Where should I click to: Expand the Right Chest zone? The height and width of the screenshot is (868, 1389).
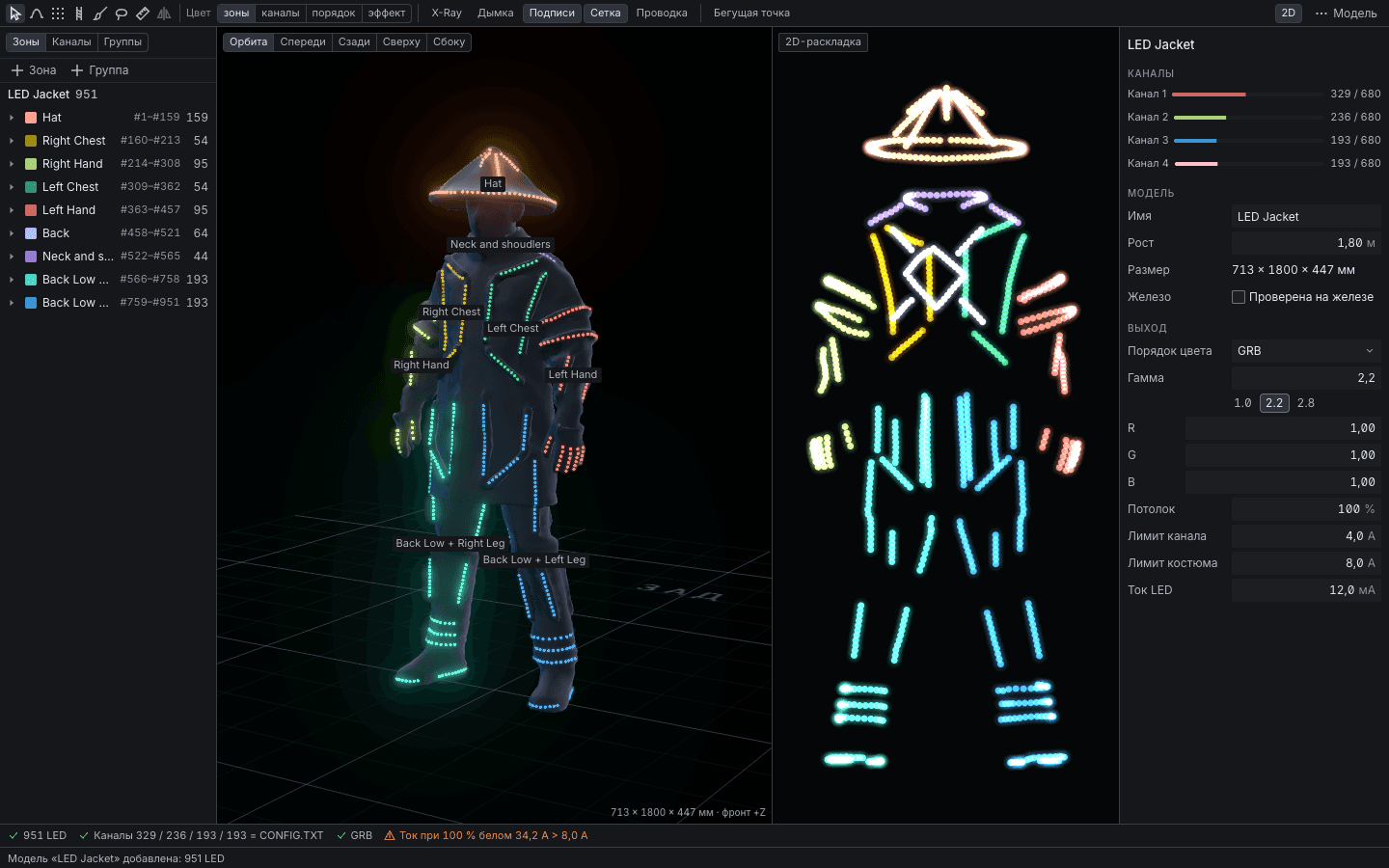click(12, 141)
